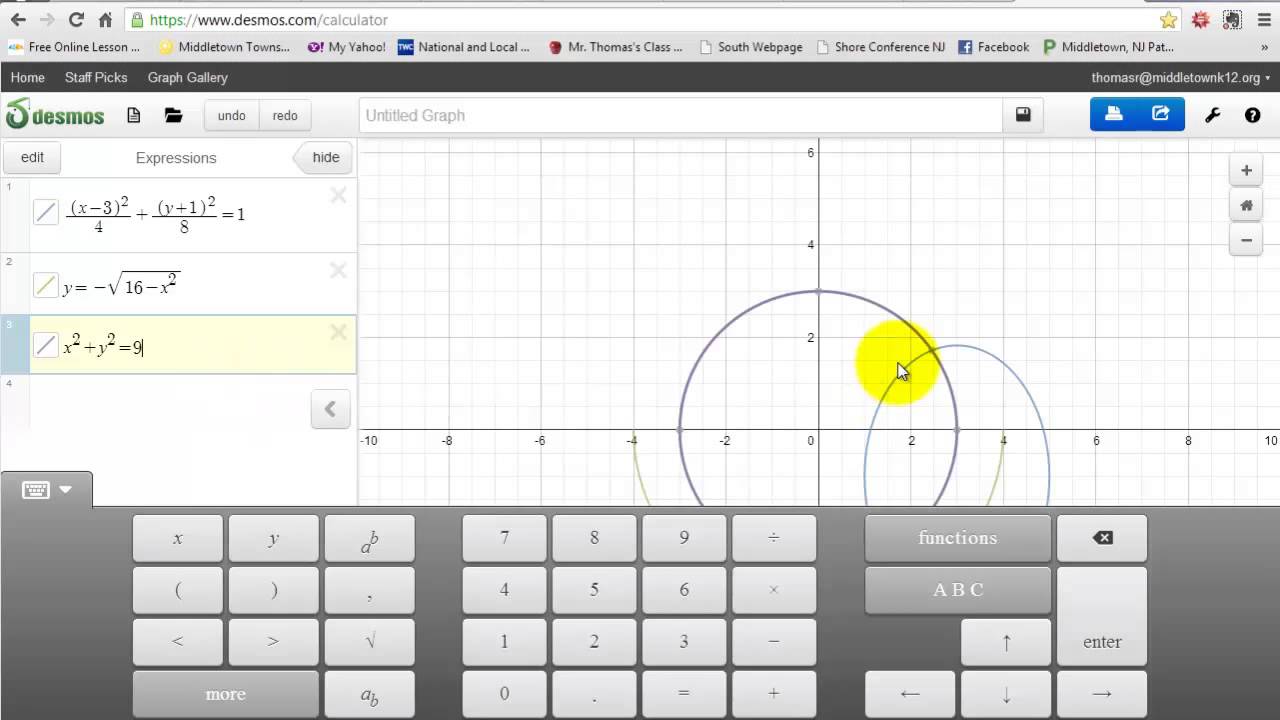1280x720 pixels.
Task: Open the help question mark
Action: [x=1252, y=115]
